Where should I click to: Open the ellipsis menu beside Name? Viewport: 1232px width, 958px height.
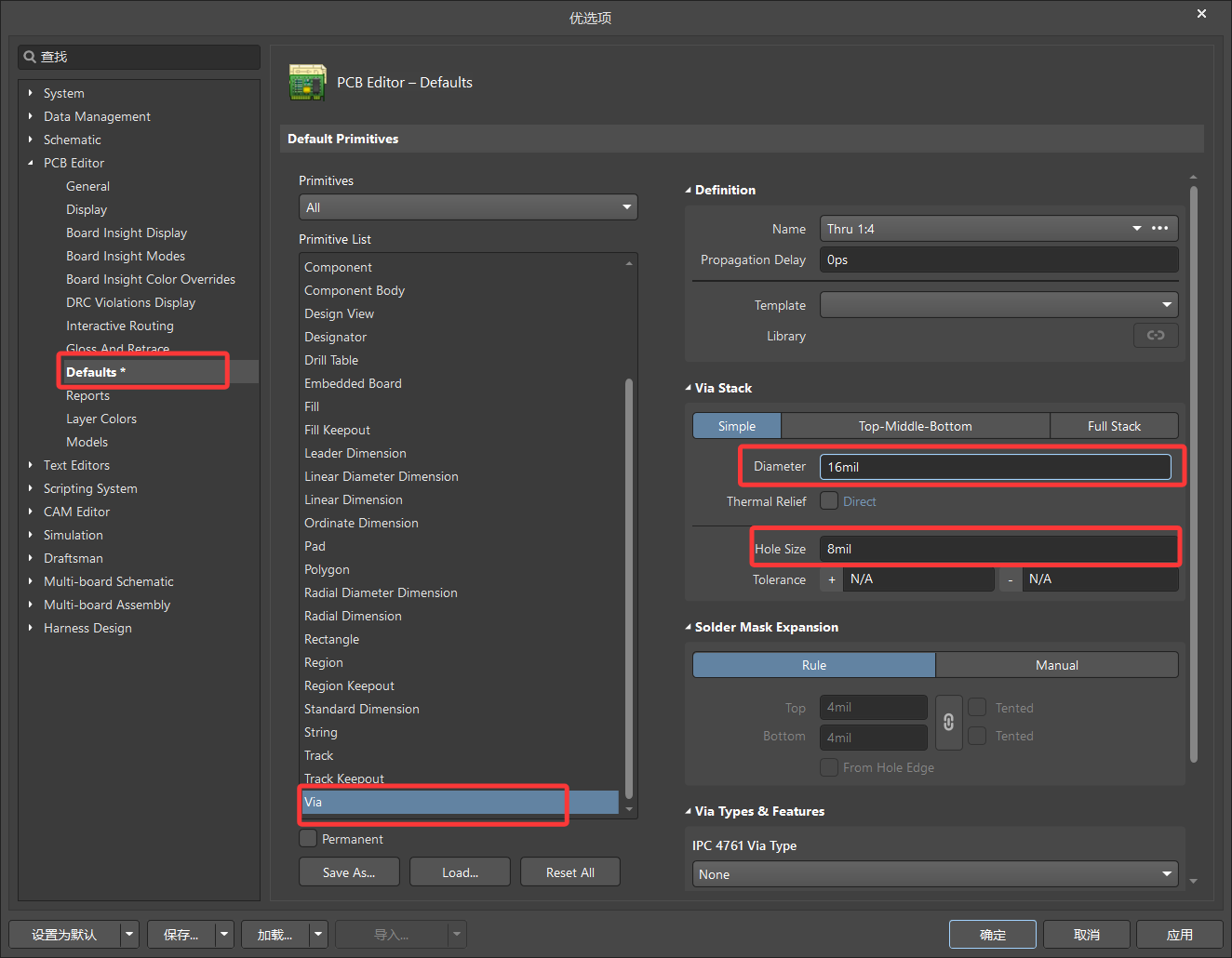pyautogui.click(x=1159, y=228)
